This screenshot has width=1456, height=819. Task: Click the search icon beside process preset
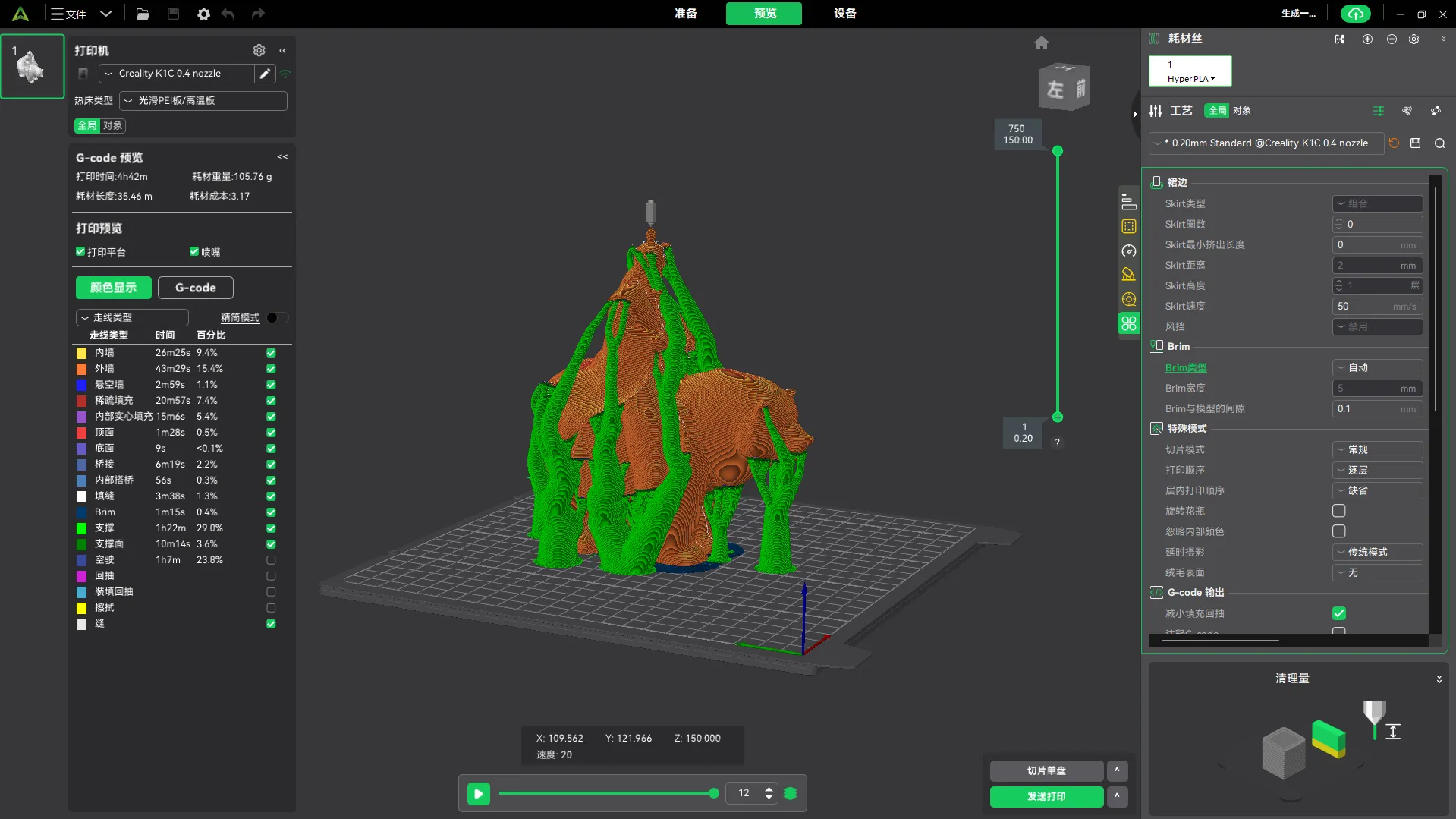[x=1439, y=143]
